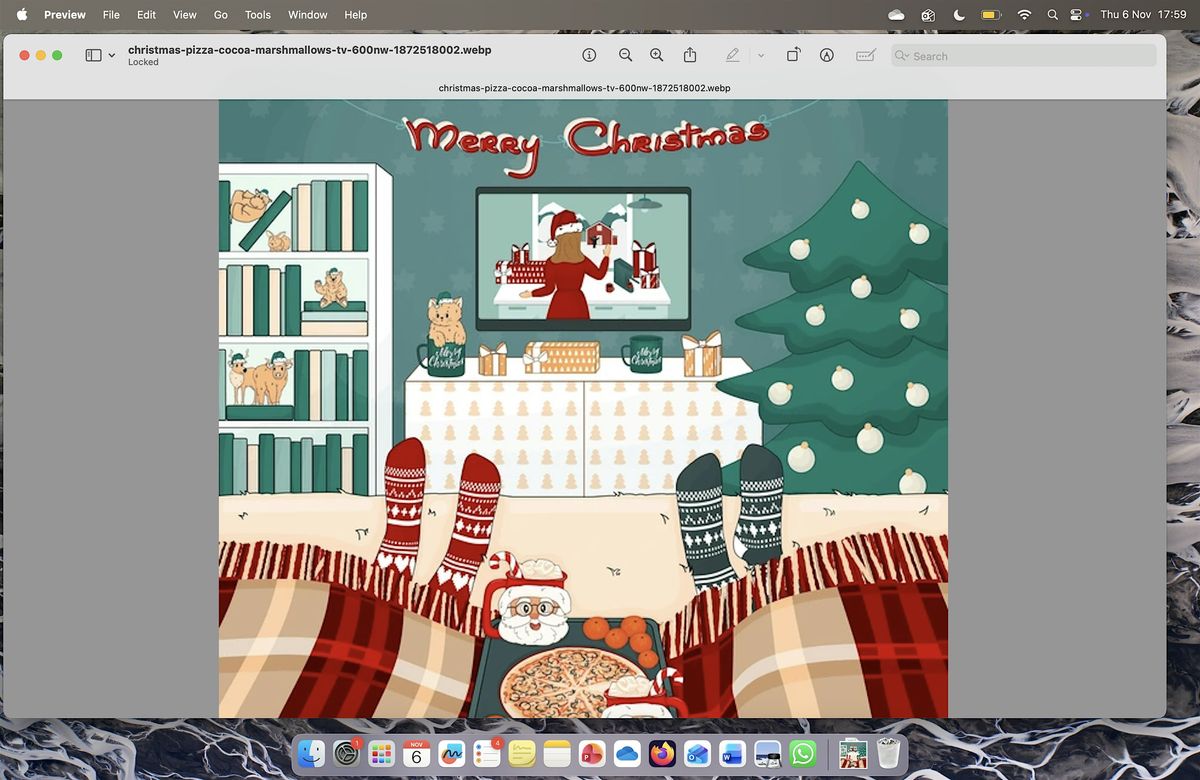Click the date and time in menu bar
The image size is (1200, 780).
click(x=1142, y=15)
